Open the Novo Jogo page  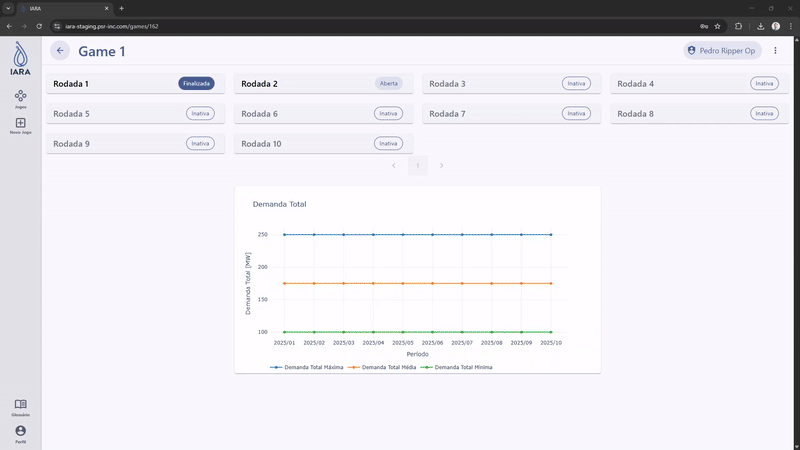pos(20,126)
